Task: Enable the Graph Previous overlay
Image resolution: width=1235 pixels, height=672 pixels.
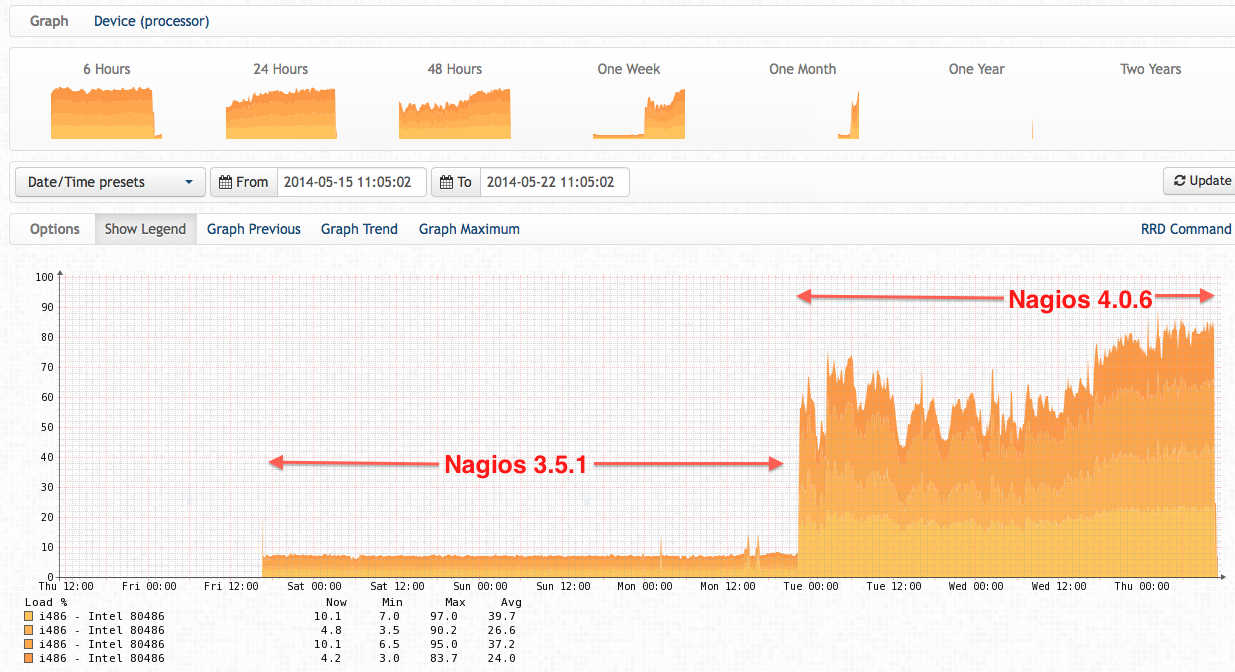Action: click(x=254, y=229)
